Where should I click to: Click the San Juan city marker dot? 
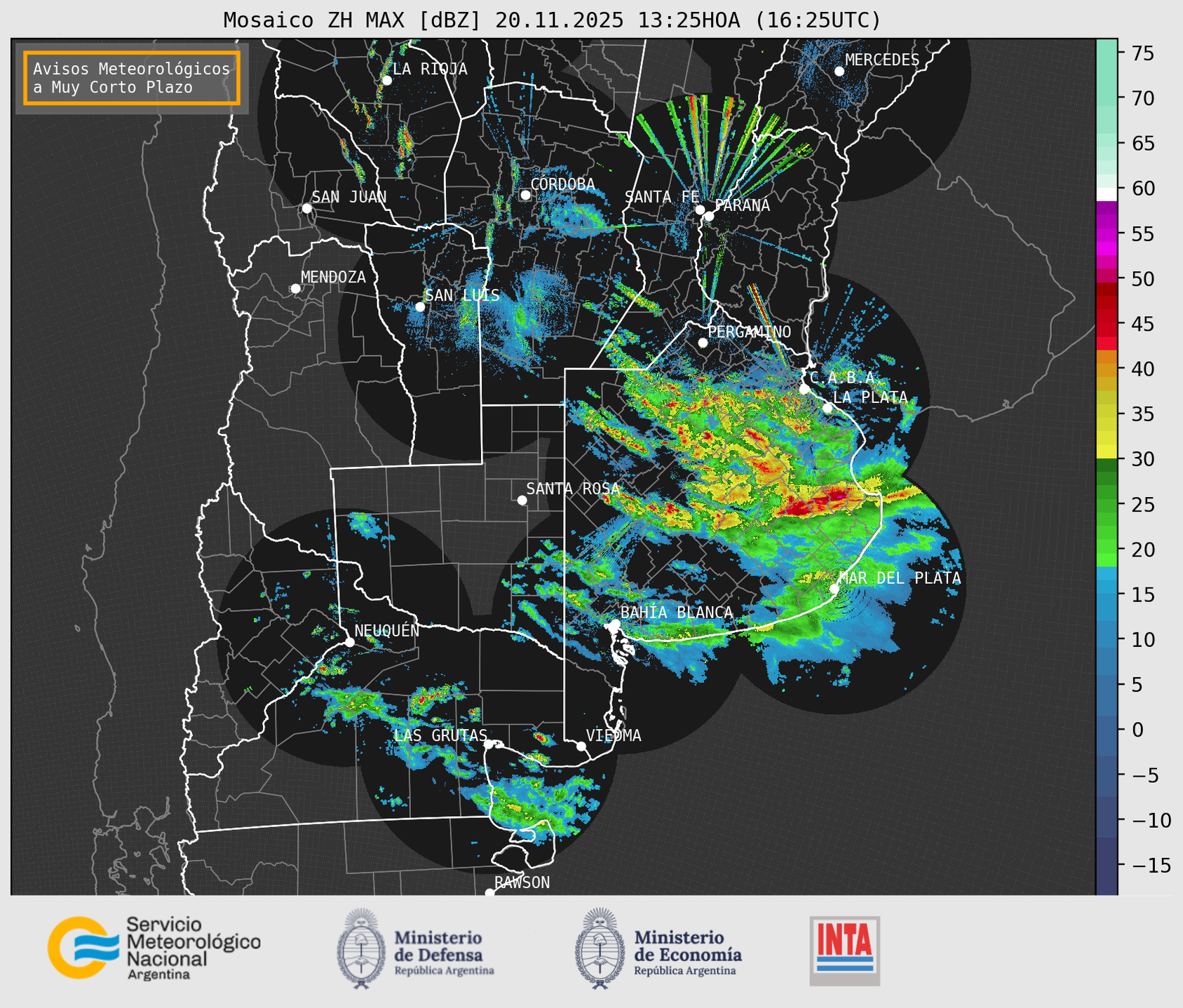(x=306, y=208)
